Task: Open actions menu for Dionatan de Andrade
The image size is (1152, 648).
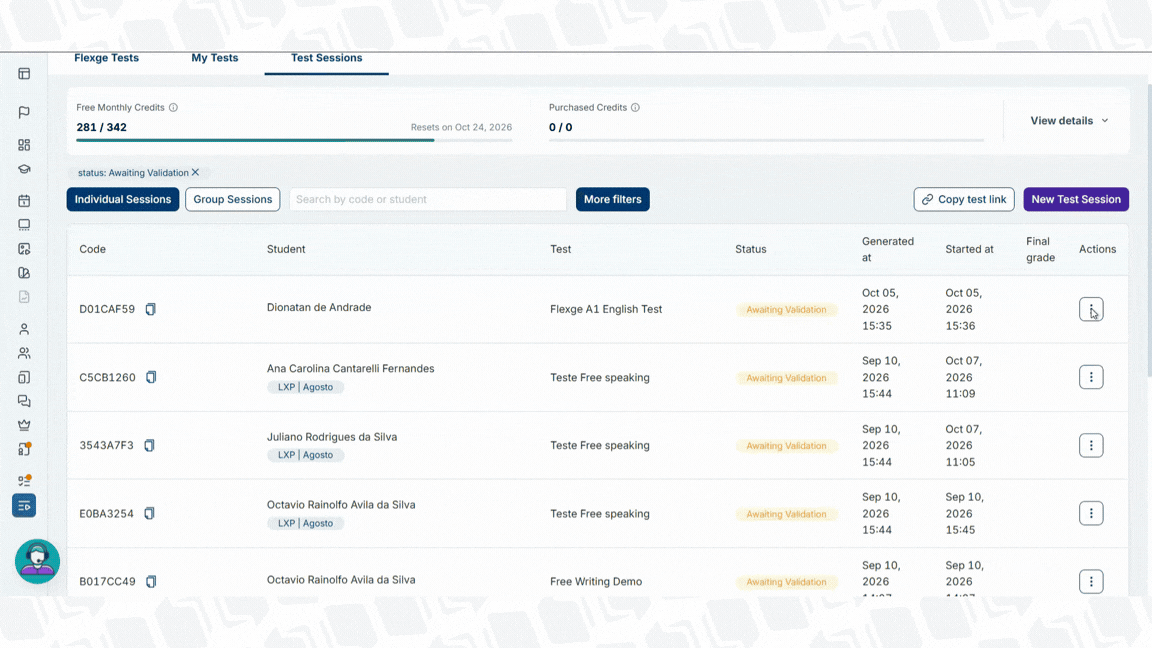Action: coord(1091,309)
